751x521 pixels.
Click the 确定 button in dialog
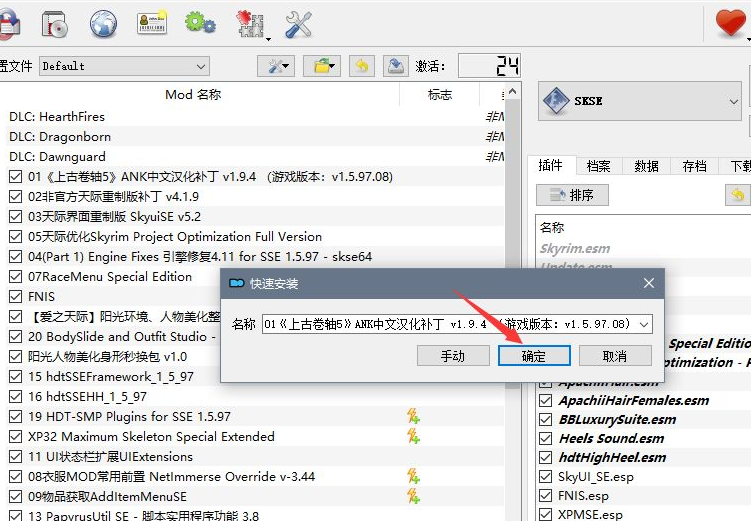[534, 356]
